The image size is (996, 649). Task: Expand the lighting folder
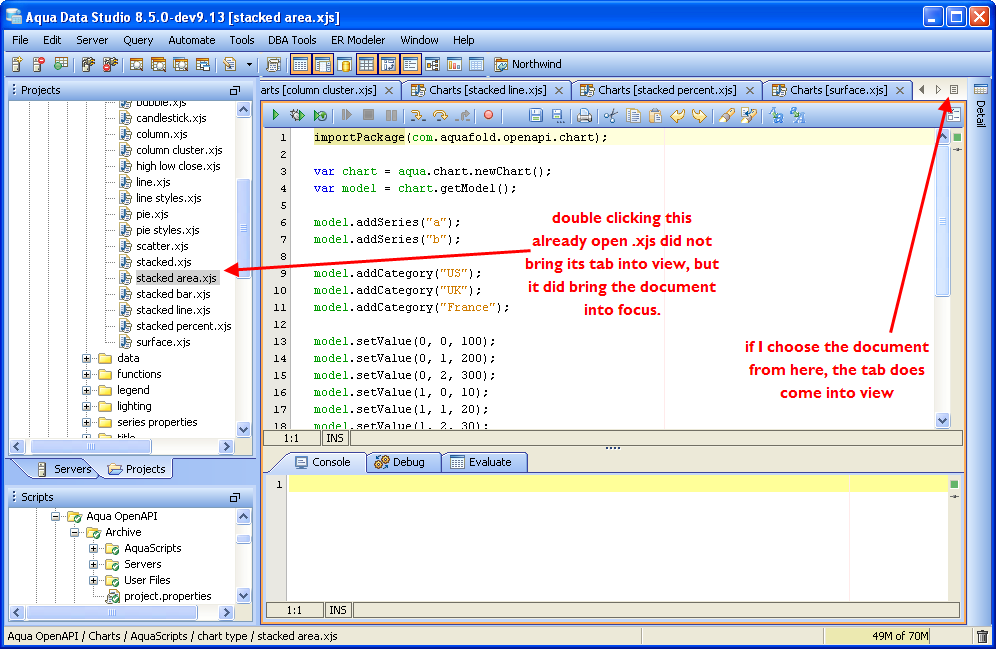[x=86, y=406]
